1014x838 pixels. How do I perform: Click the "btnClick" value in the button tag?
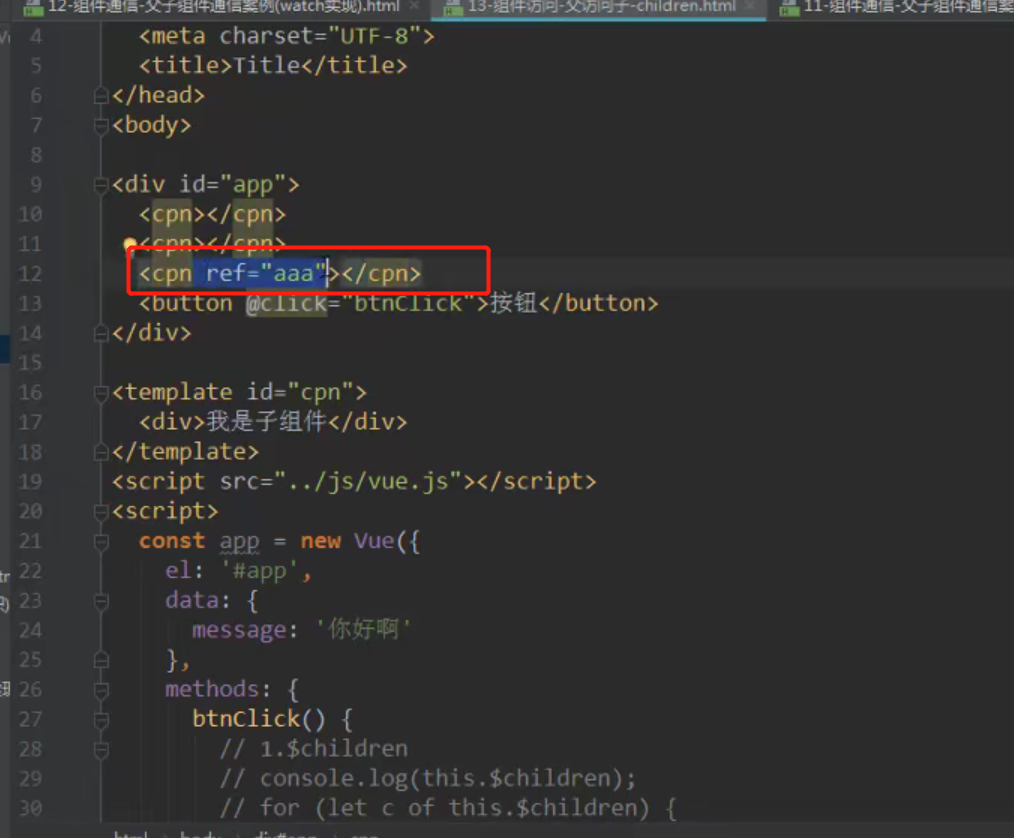408,303
